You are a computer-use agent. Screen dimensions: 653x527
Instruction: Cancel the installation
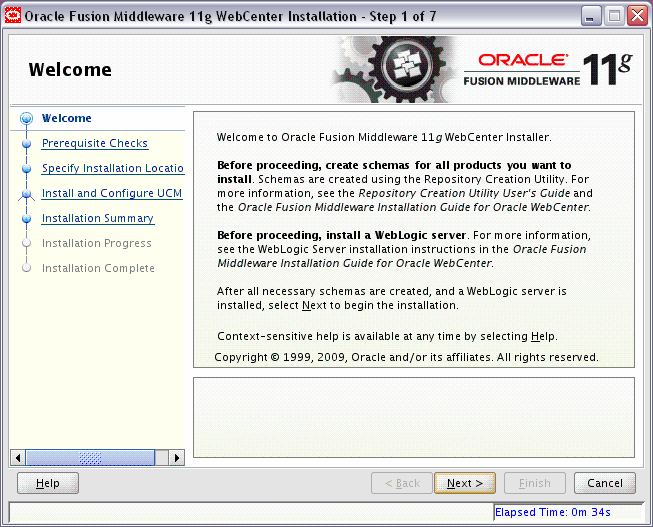coord(605,483)
